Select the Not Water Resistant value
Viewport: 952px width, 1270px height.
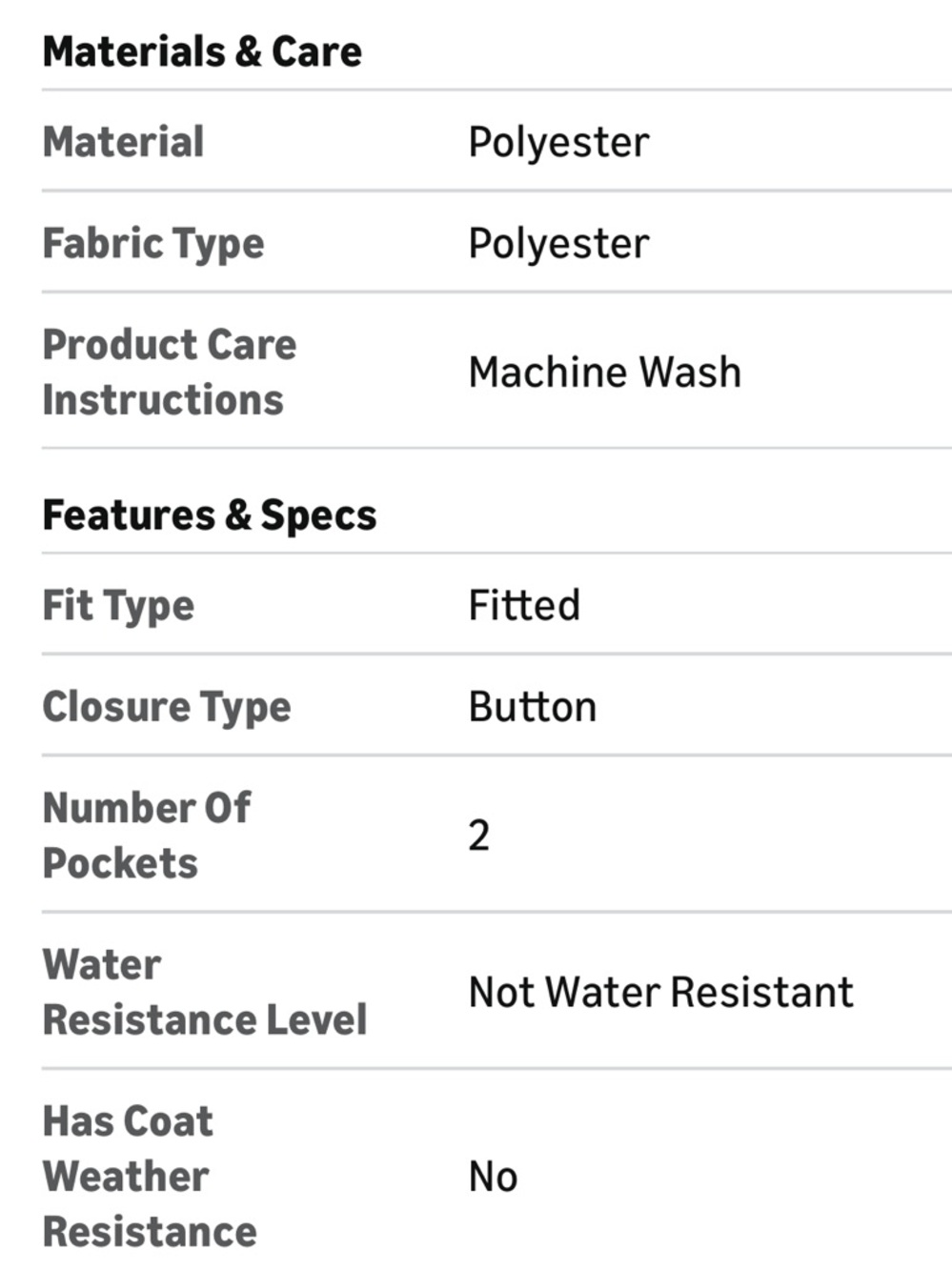pyautogui.click(x=660, y=992)
